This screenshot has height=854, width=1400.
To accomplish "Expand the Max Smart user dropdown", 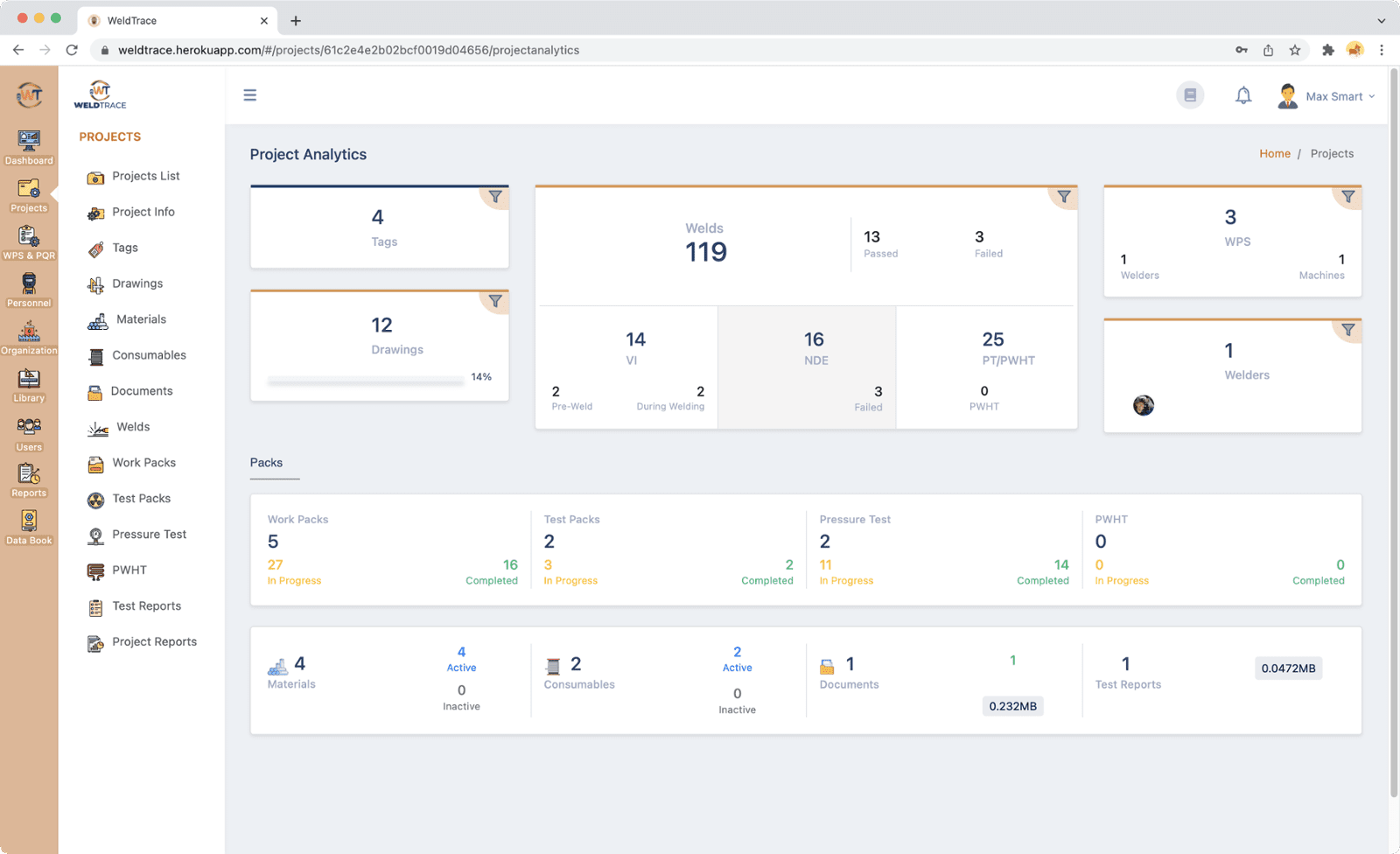I will tap(1327, 96).
